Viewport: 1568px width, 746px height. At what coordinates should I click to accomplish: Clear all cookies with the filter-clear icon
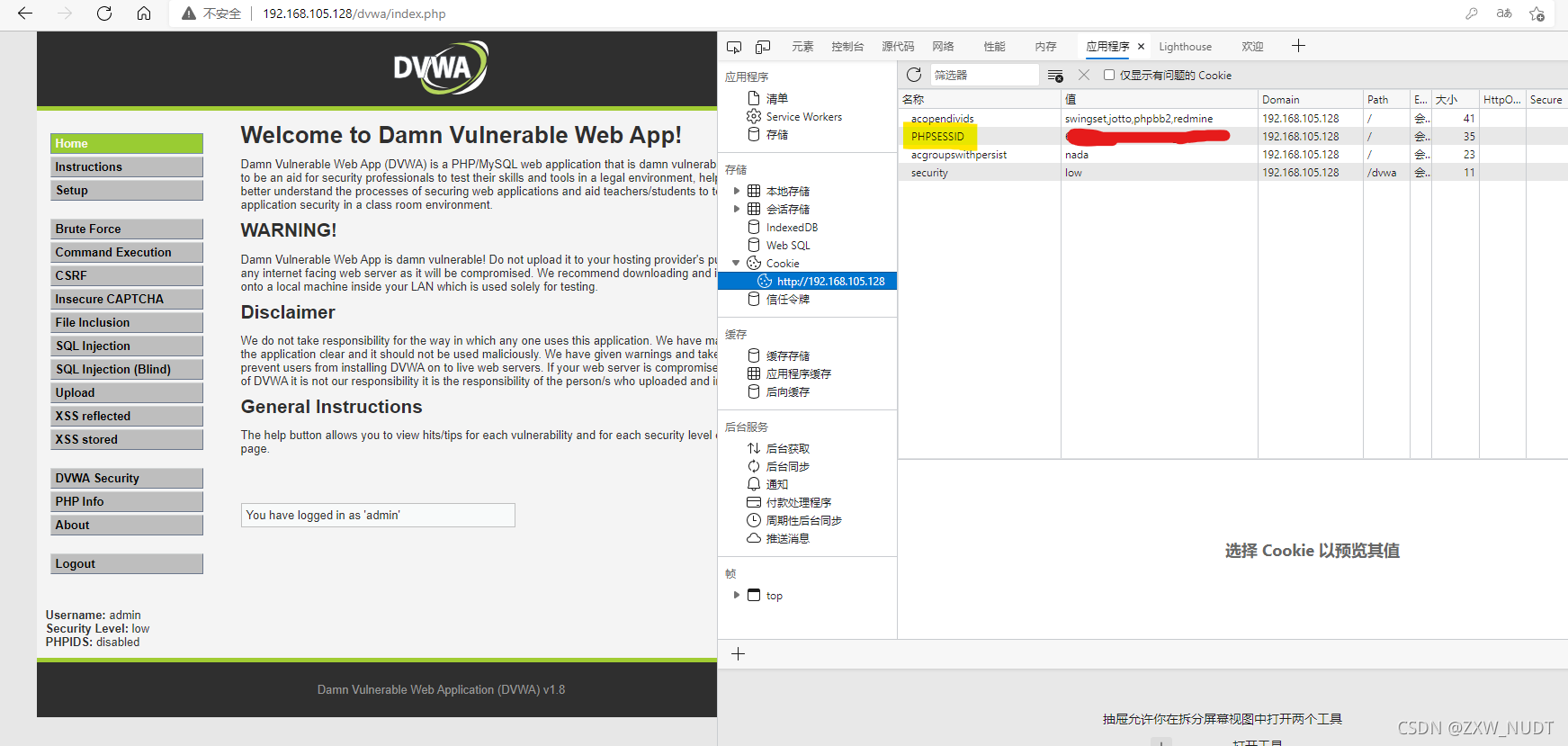coord(1055,76)
